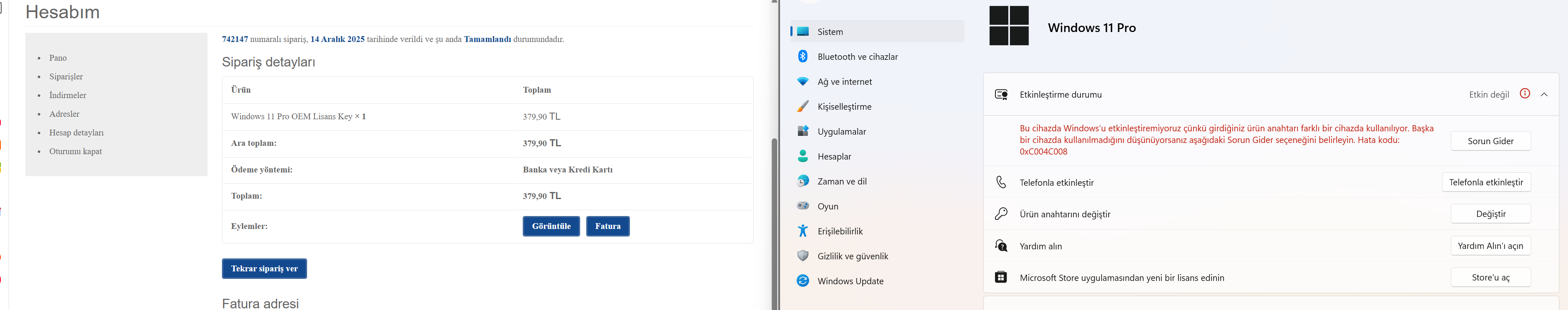Screen dimensions: 1568x310
Task: Click the Windows 11 Pro logo
Action: (1009, 26)
